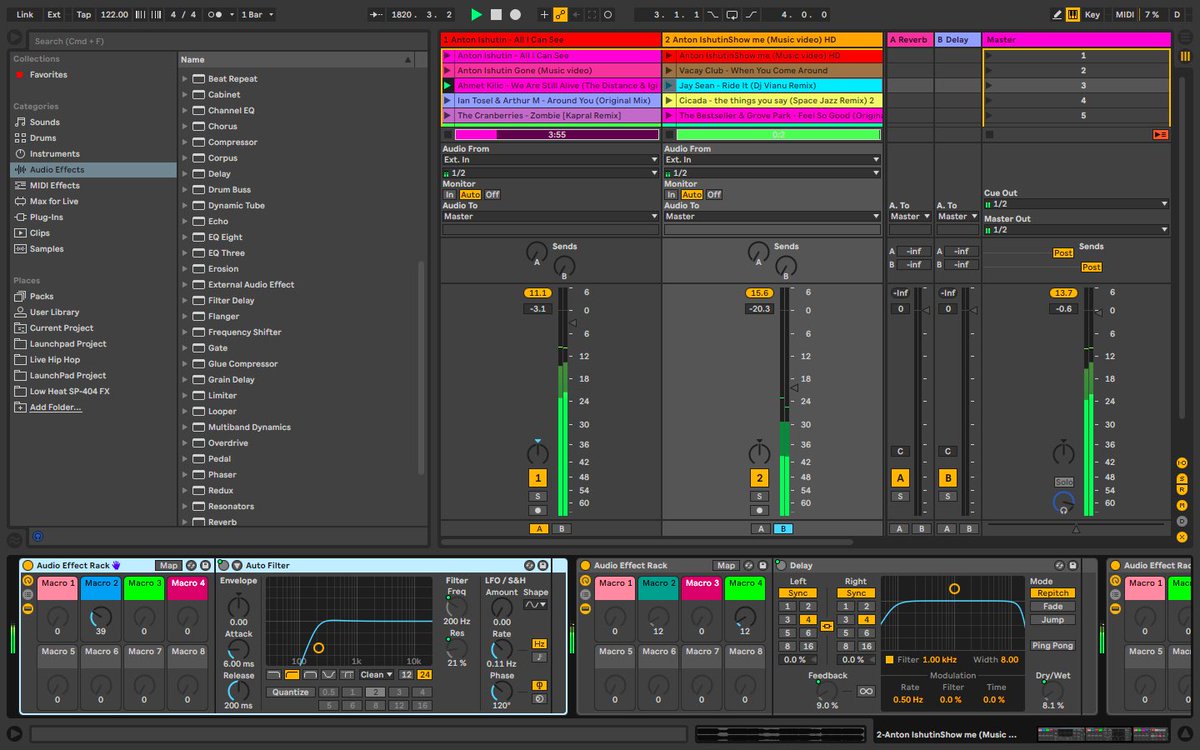
Task: Click Add Folder in Places
Action: tap(55, 407)
